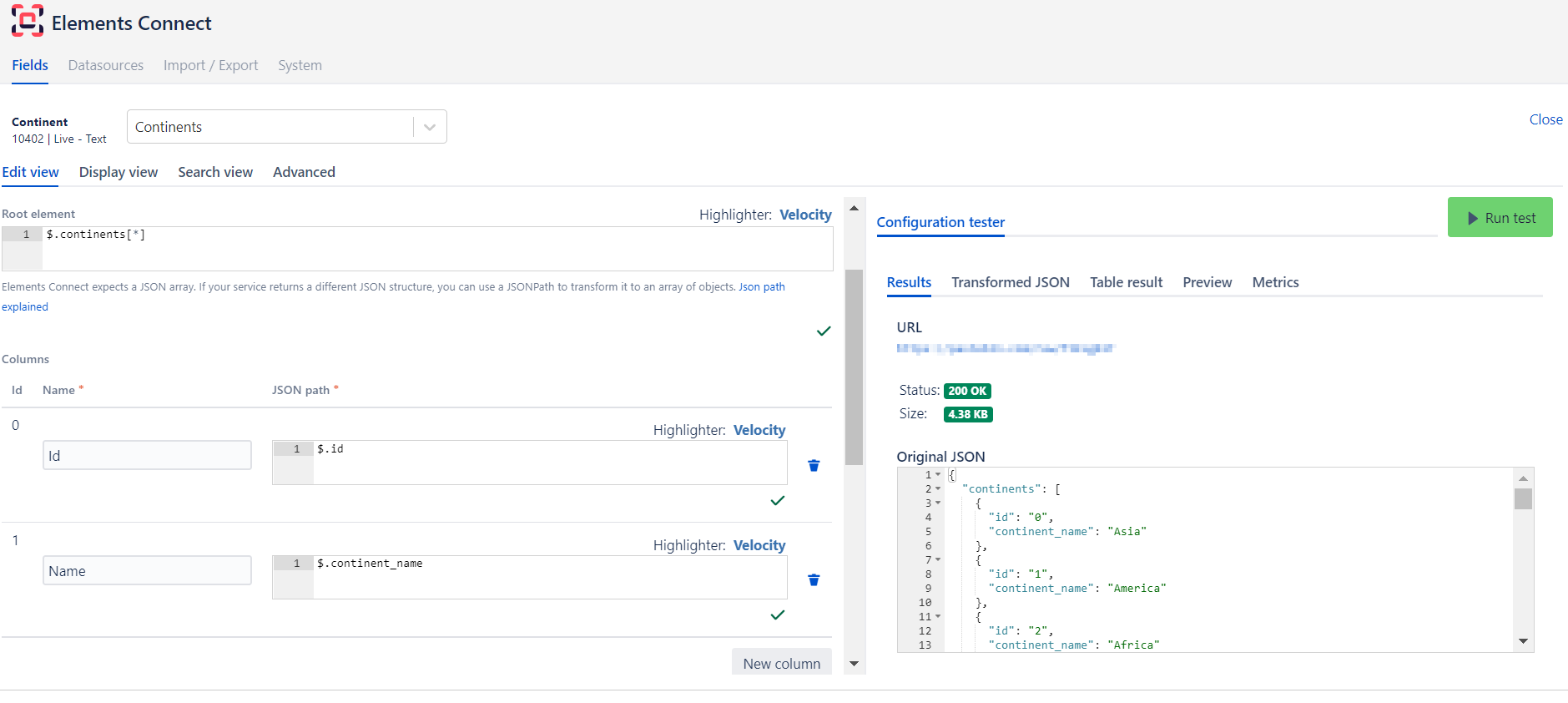Viewport: 1568px width, 703px height.
Task: Open the Continents datasource dropdown
Action: coord(430,127)
